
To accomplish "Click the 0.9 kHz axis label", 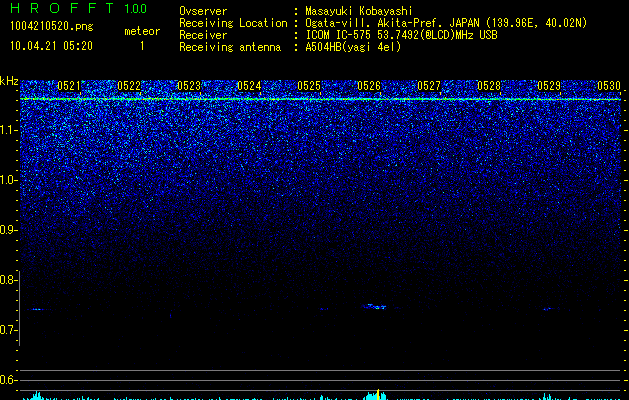I will click(8, 229).
